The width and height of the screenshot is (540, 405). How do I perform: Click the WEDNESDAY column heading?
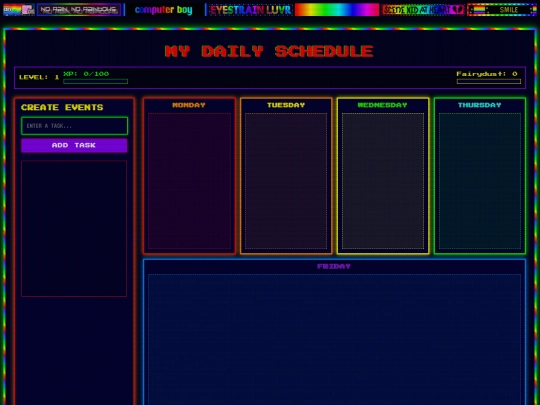[383, 105]
